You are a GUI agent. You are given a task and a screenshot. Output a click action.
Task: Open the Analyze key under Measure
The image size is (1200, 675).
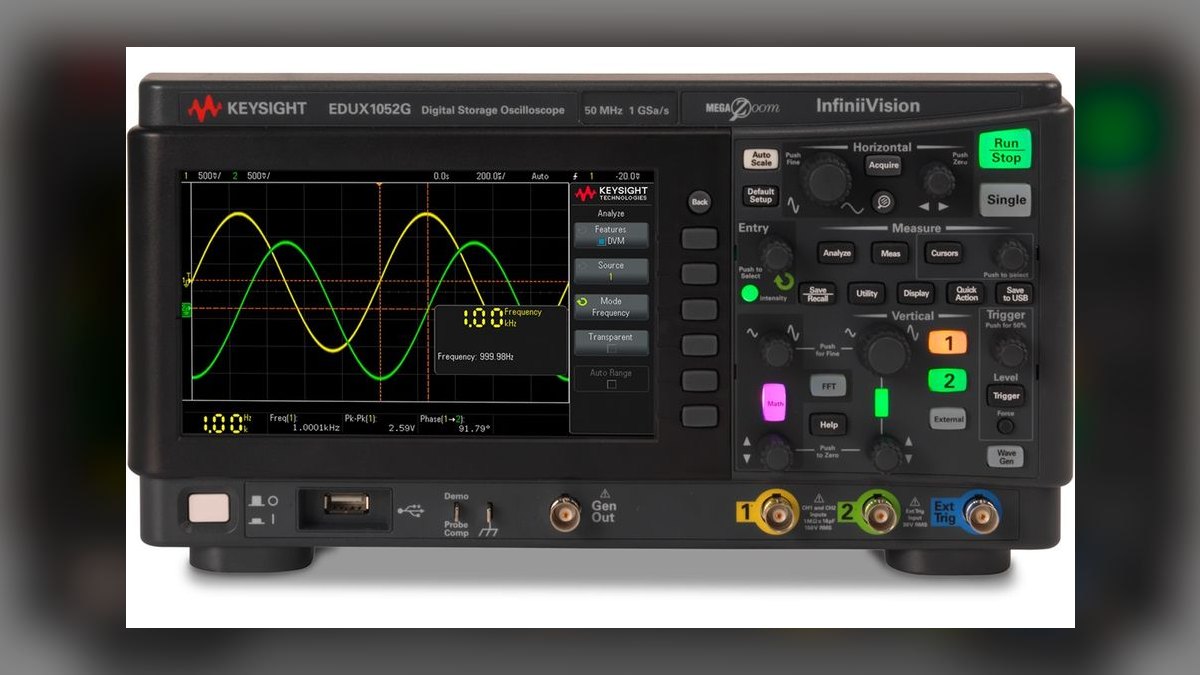(x=837, y=253)
